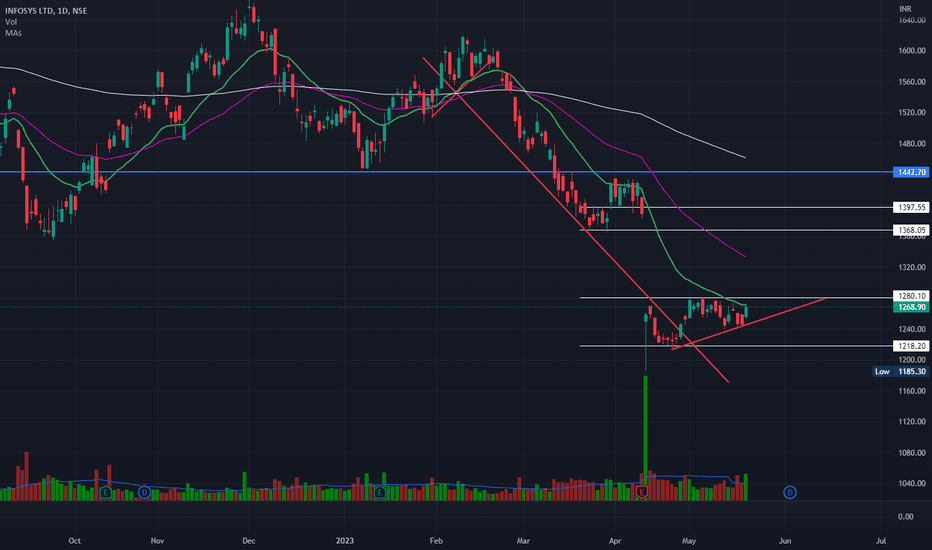
Task: Click the 1080.00 price axis label
Action: click(x=912, y=453)
